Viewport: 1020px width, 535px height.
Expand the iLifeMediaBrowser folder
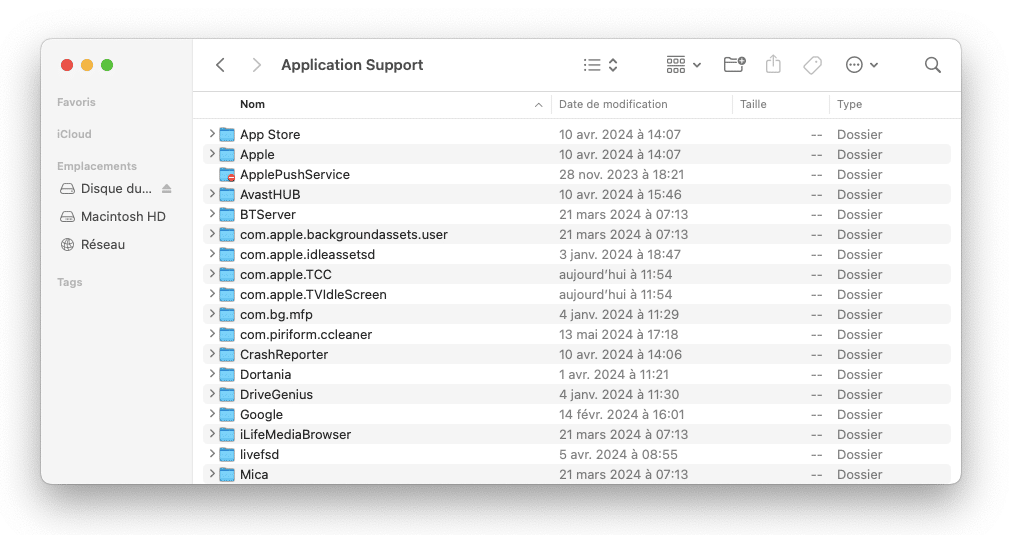tap(211, 433)
